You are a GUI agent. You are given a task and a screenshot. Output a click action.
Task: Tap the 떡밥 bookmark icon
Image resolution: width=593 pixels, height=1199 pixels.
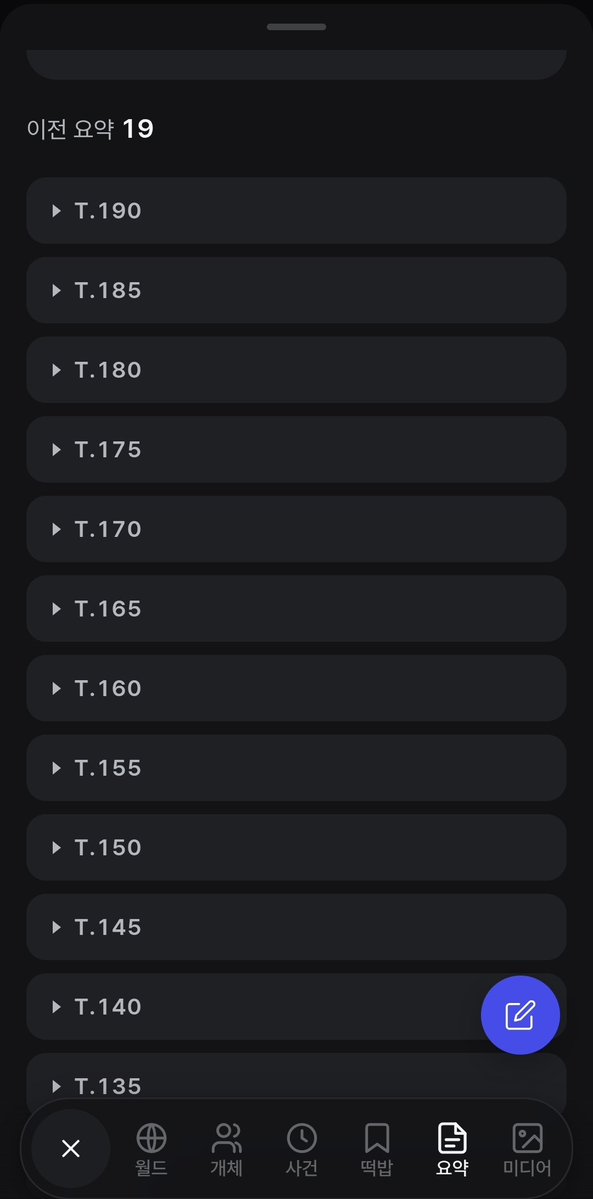point(376,1138)
